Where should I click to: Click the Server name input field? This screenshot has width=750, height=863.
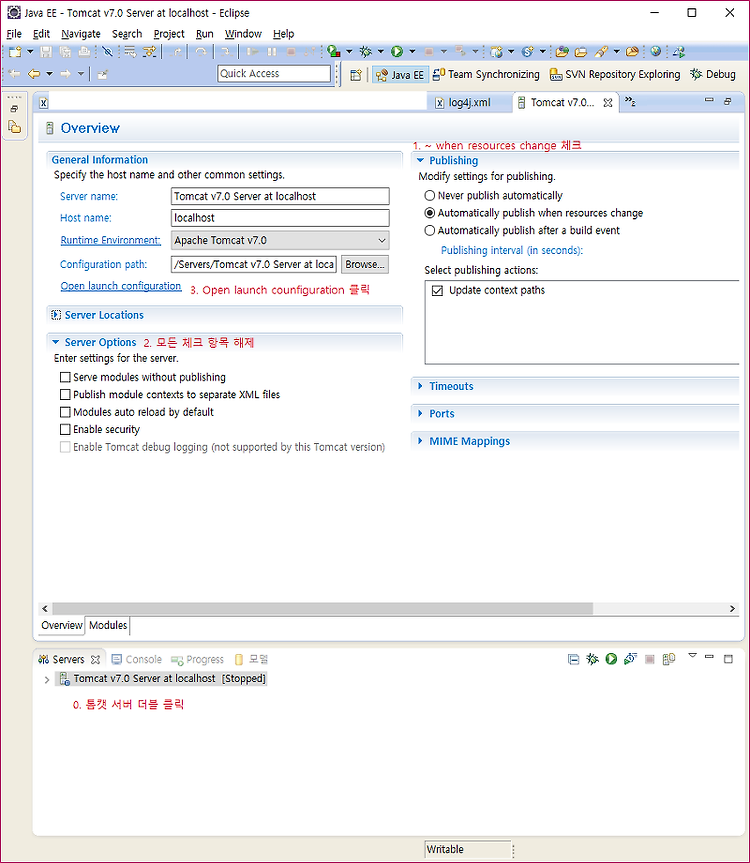tap(280, 196)
